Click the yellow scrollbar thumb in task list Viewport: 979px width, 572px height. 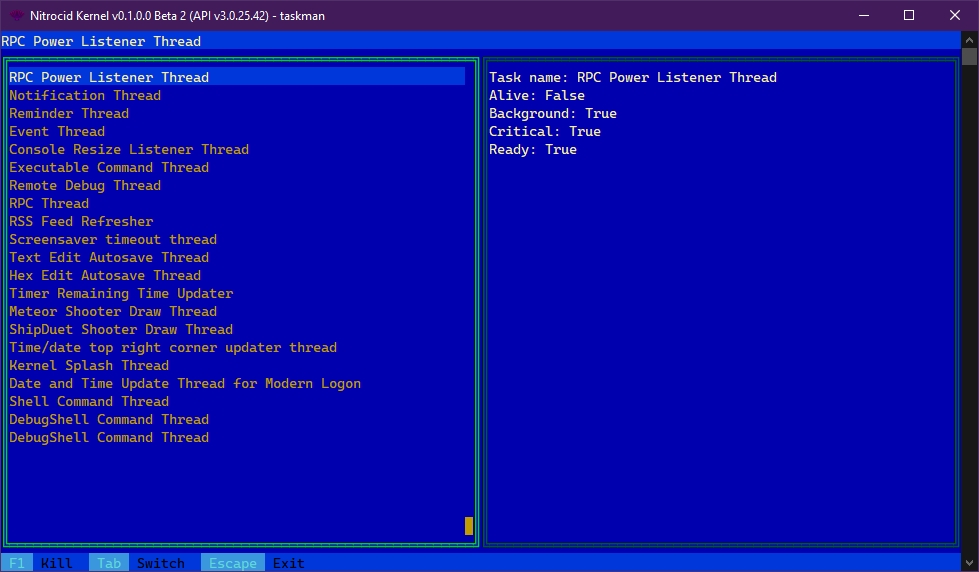469,526
